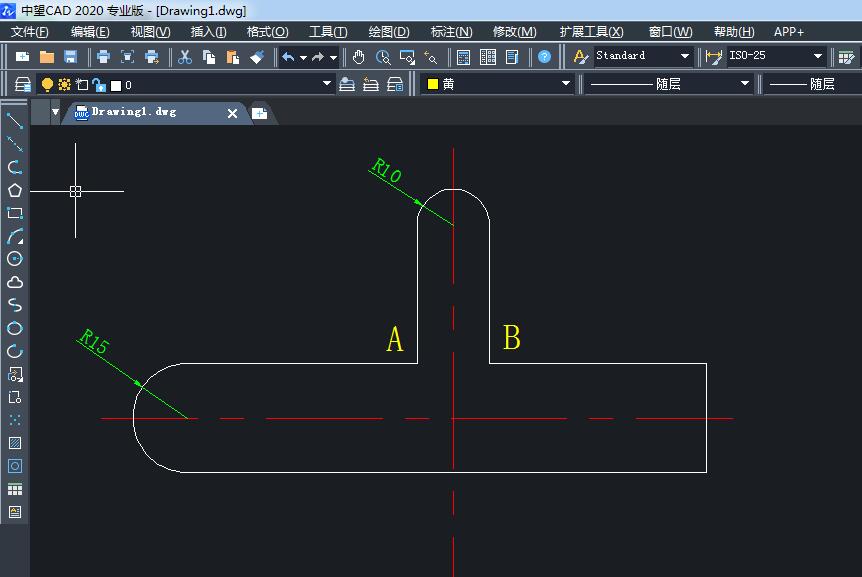862x577 pixels.
Task: Cut selection with scissors icon
Action: (x=185, y=56)
